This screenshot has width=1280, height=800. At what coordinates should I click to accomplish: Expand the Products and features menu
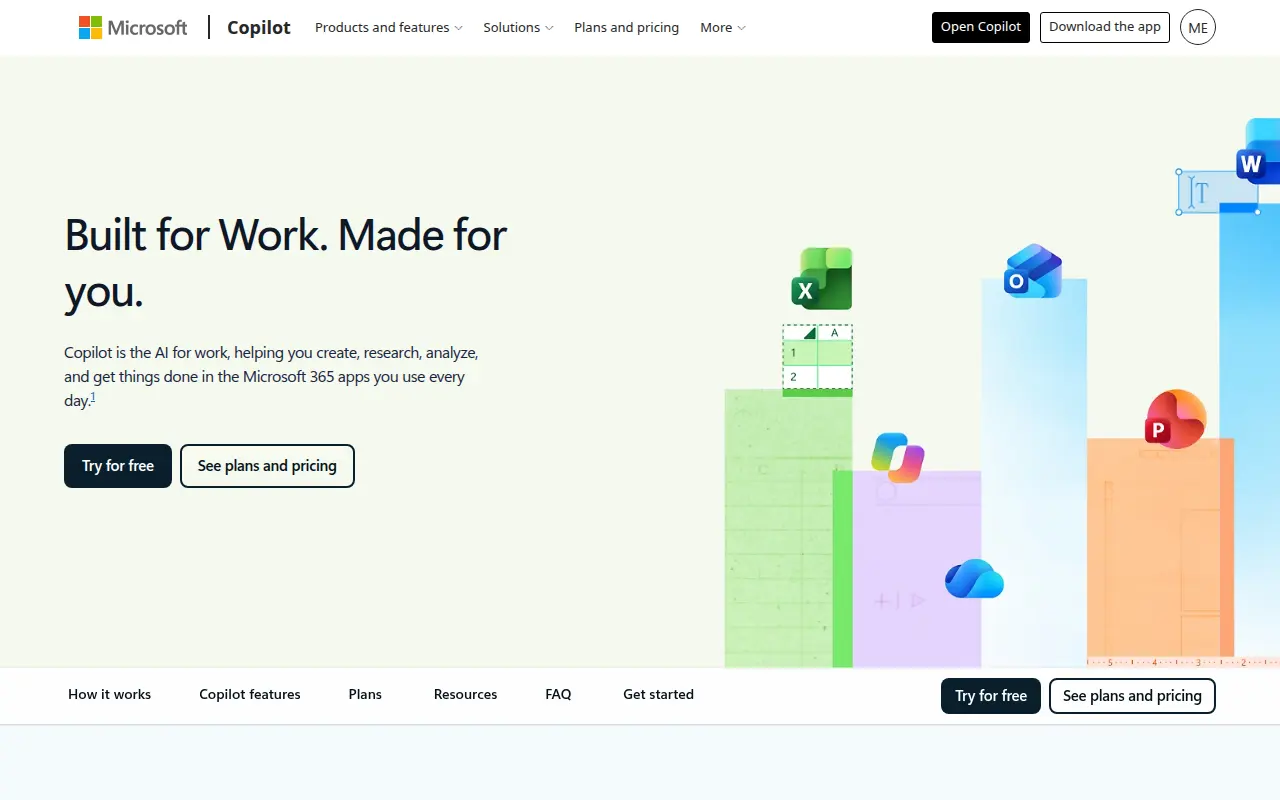tap(389, 28)
